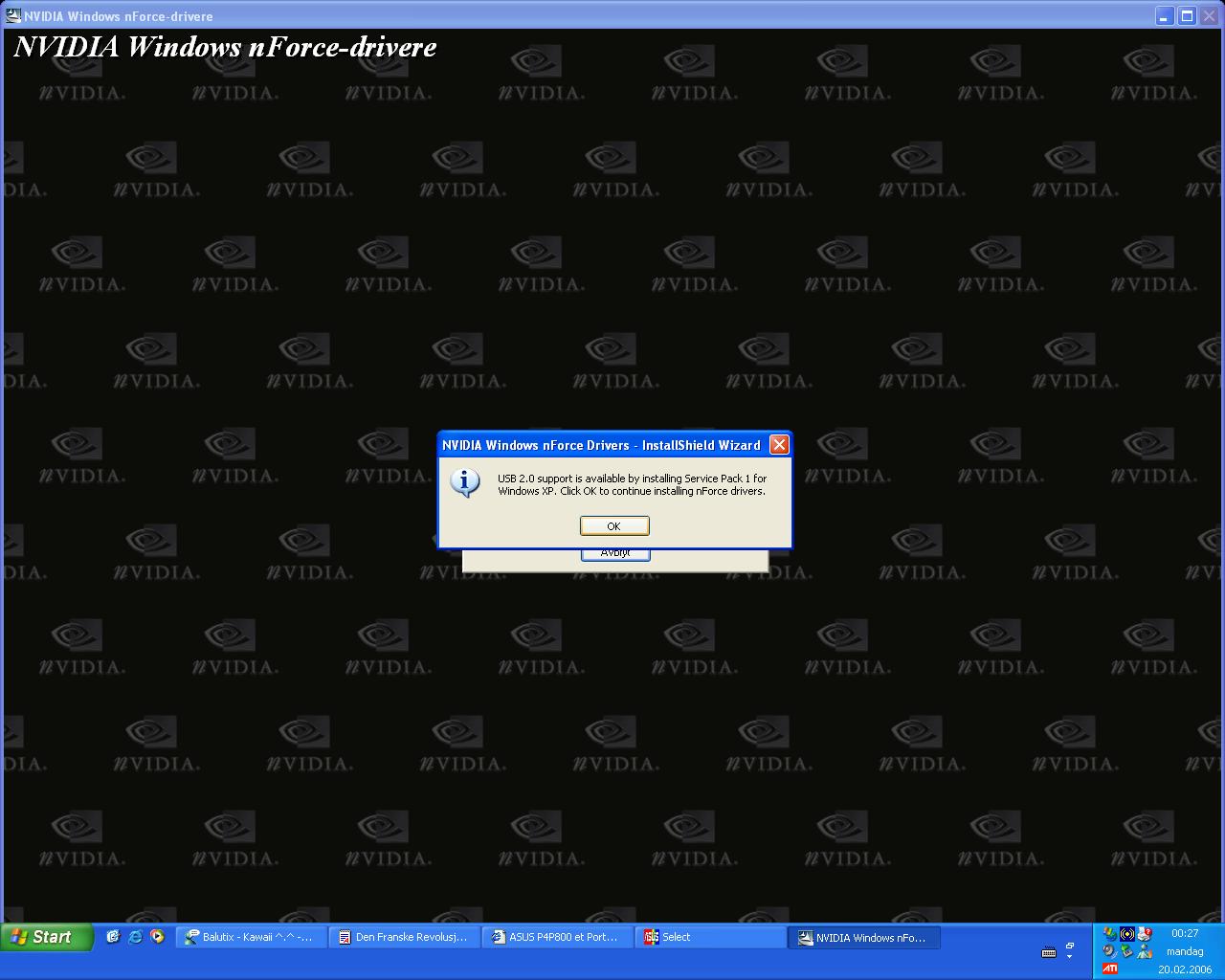Click the Show Desktop quick launch icon
Viewport: 1225px width, 980px height.
coord(113,937)
